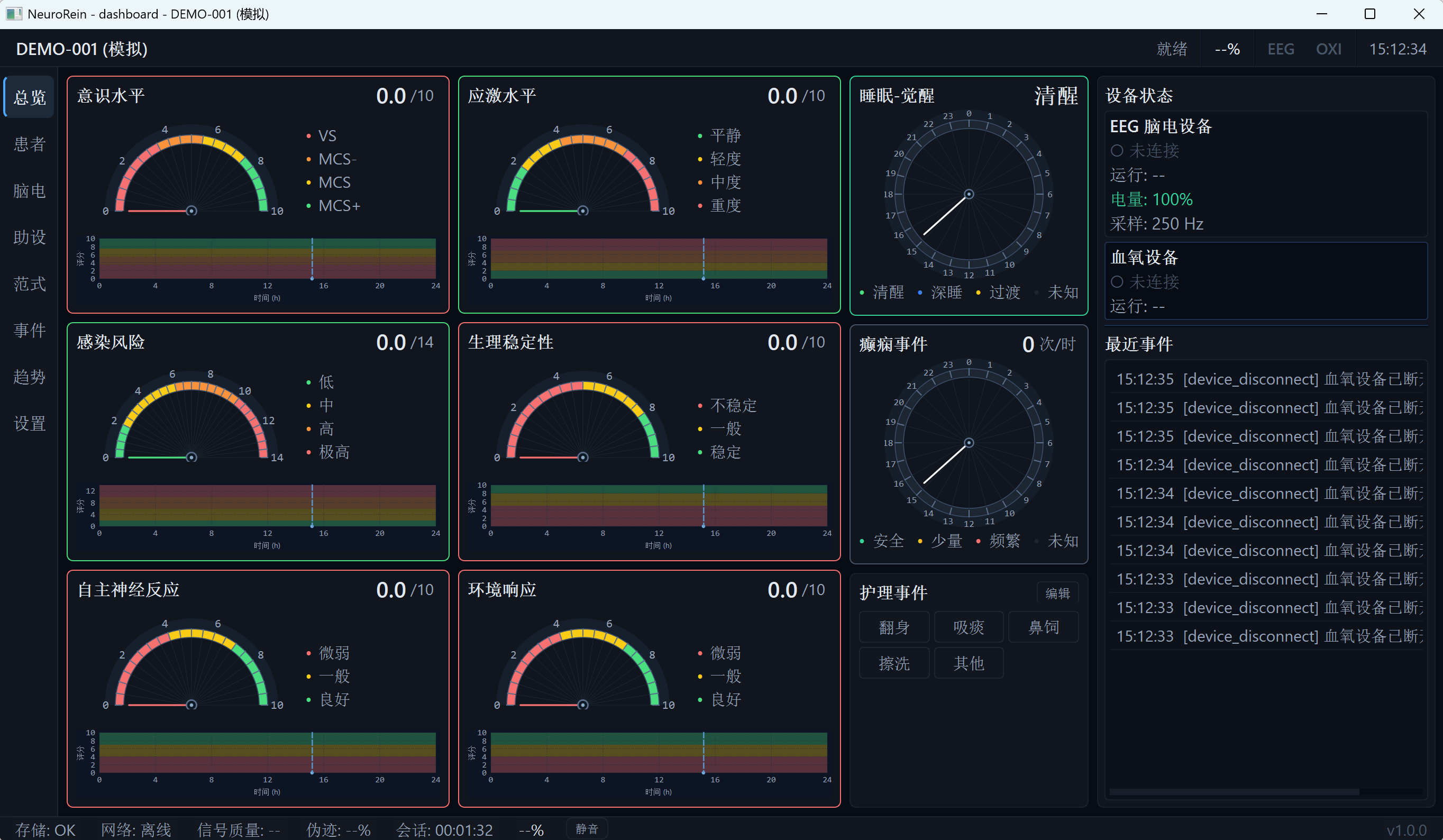Click the 感染风险 timeline current-time marker
This screenshot has width=1443, height=840.
tap(312, 506)
